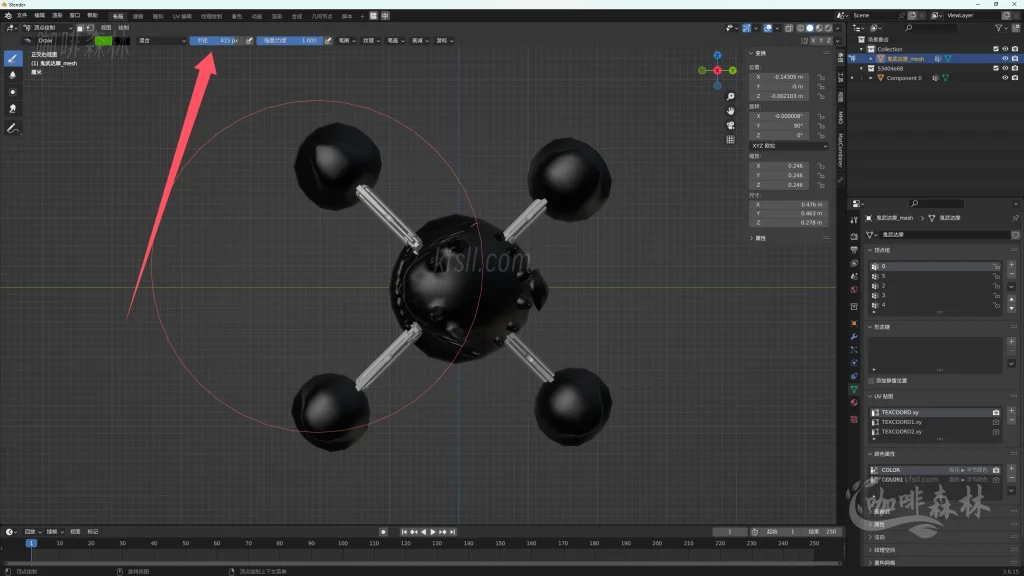Toggle camera view with the camera icon
This screenshot has height=576, width=1024.
(731, 125)
